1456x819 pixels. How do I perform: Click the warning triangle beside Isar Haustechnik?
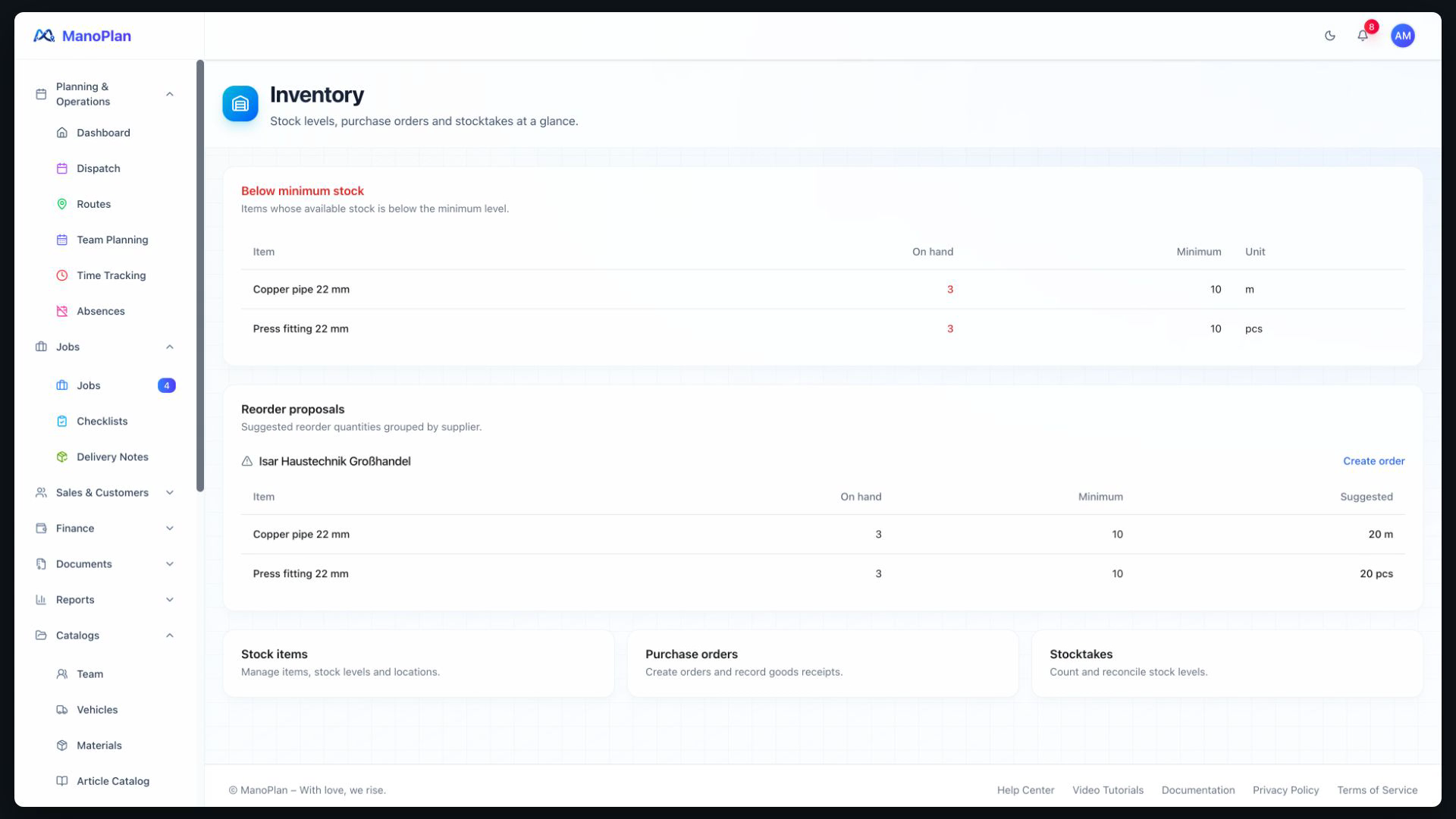point(247,461)
